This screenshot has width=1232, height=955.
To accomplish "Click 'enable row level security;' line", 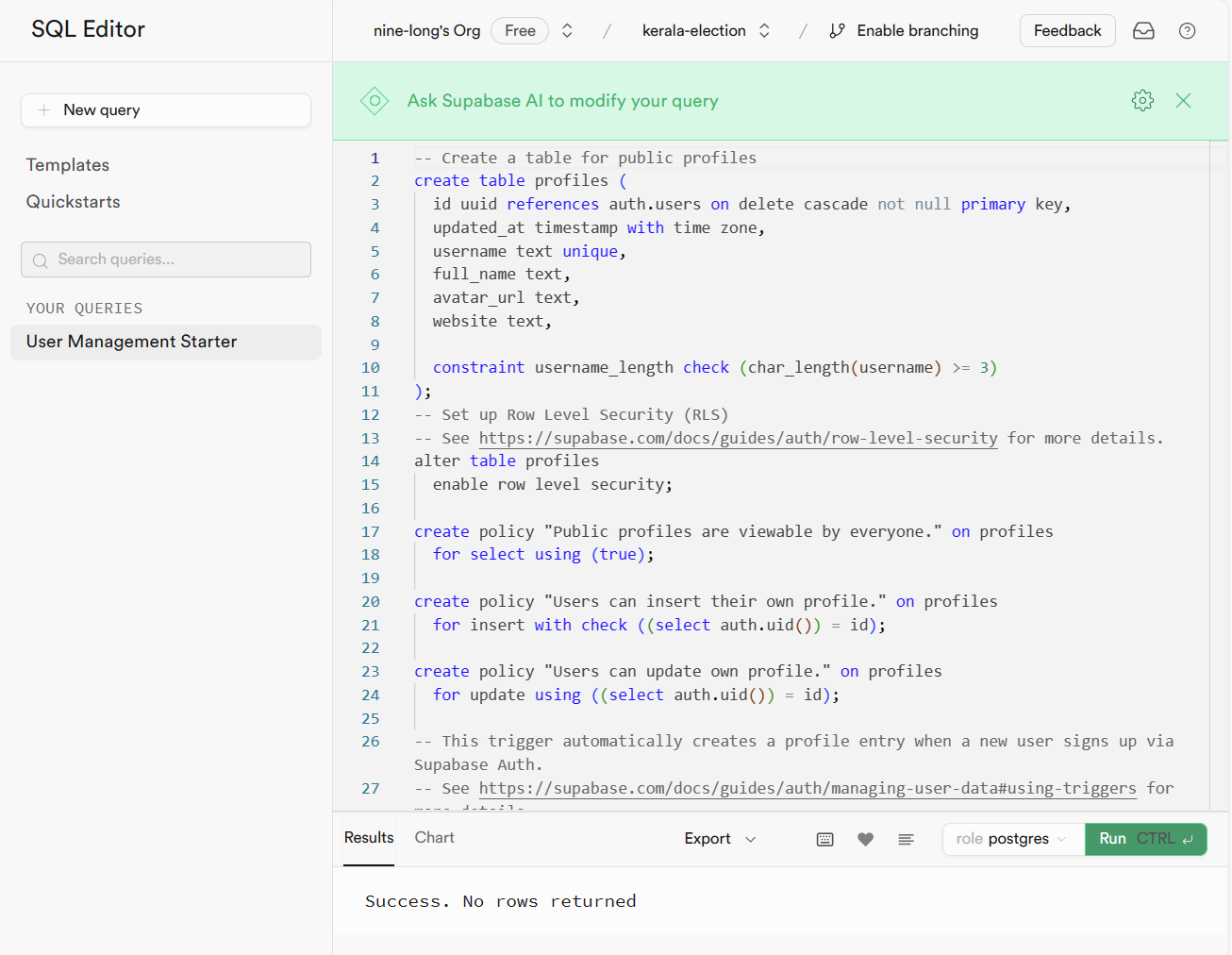I will click(x=553, y=484).
